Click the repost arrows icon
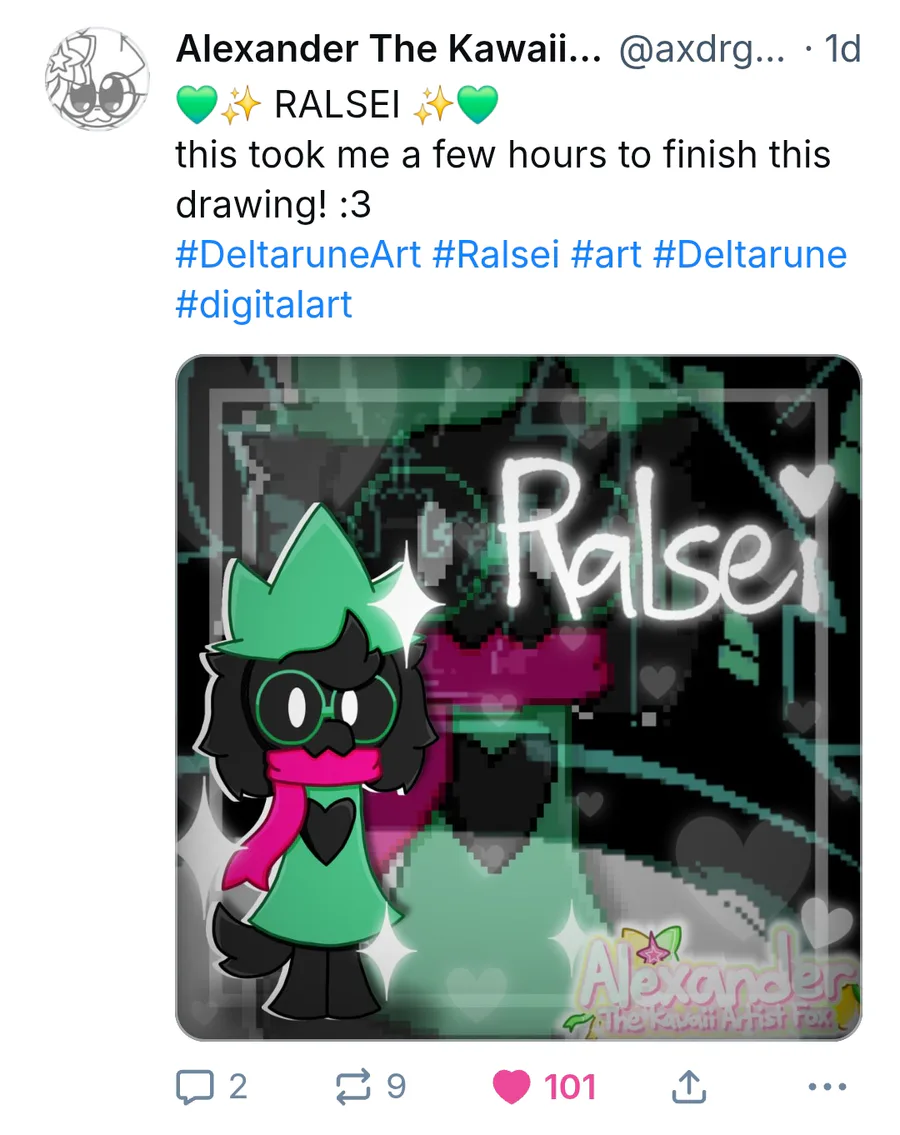The width and height of the screenshot is (900, 1135). click(x=353, y=1087)
